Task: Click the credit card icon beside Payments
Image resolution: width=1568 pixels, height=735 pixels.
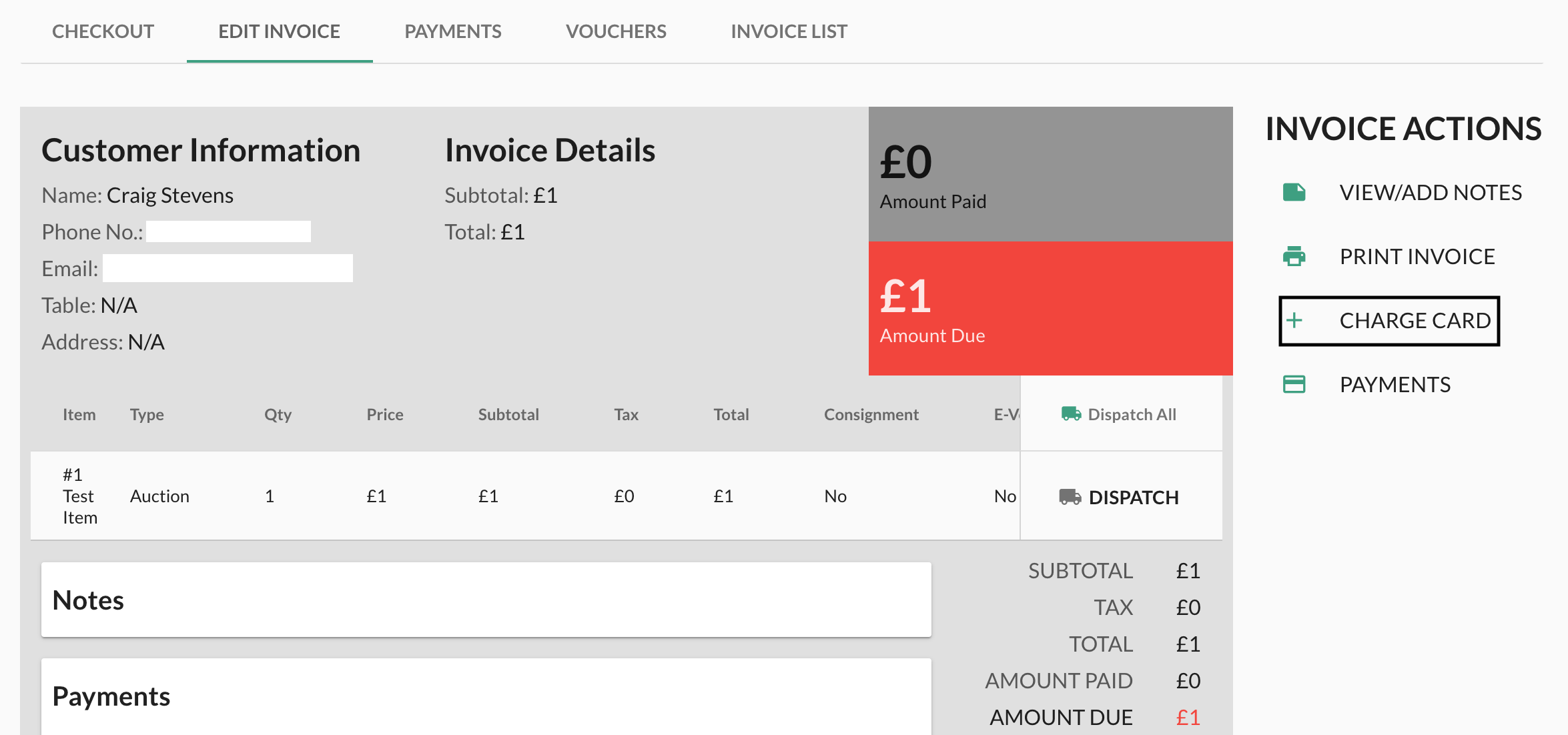Action: point(1294,384)
